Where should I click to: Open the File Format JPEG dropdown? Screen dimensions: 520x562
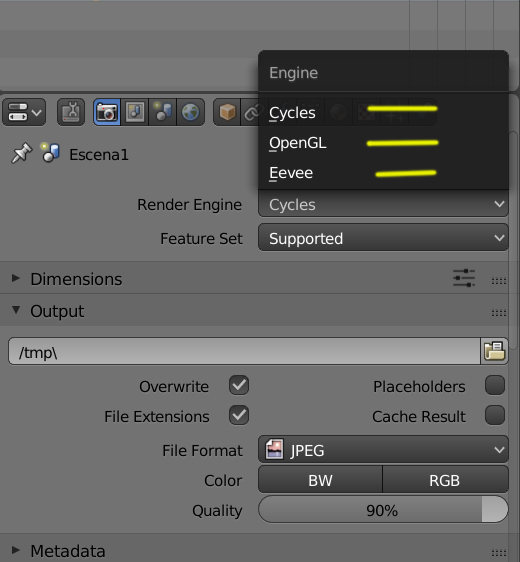[383, 449]
